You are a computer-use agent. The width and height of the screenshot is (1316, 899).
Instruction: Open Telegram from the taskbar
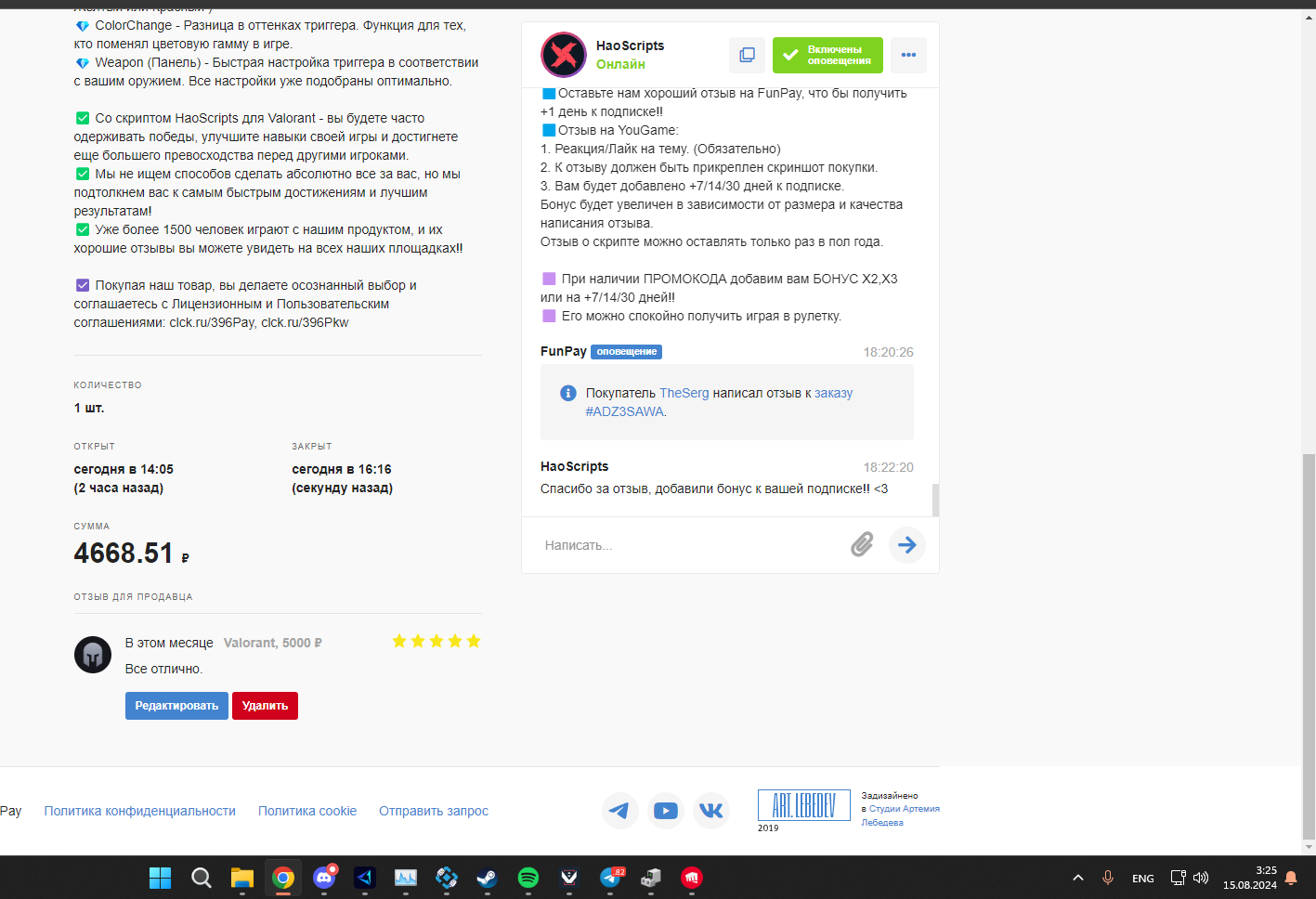[x=610, y=878]
